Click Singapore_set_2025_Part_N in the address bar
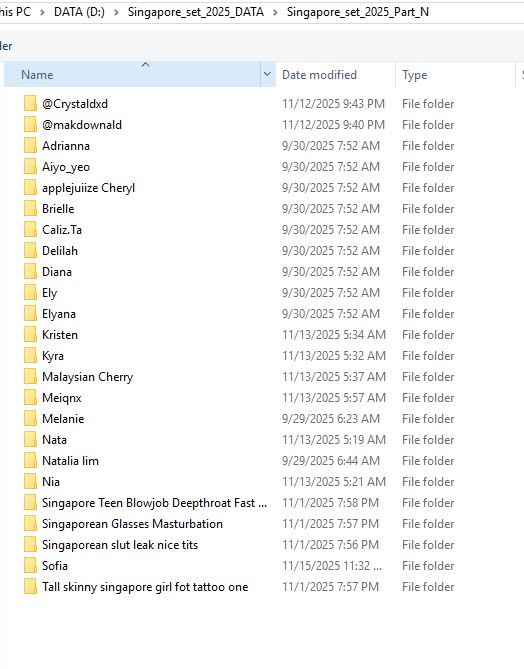This screenshot has width=524, height=669. (x=358, y=12)
